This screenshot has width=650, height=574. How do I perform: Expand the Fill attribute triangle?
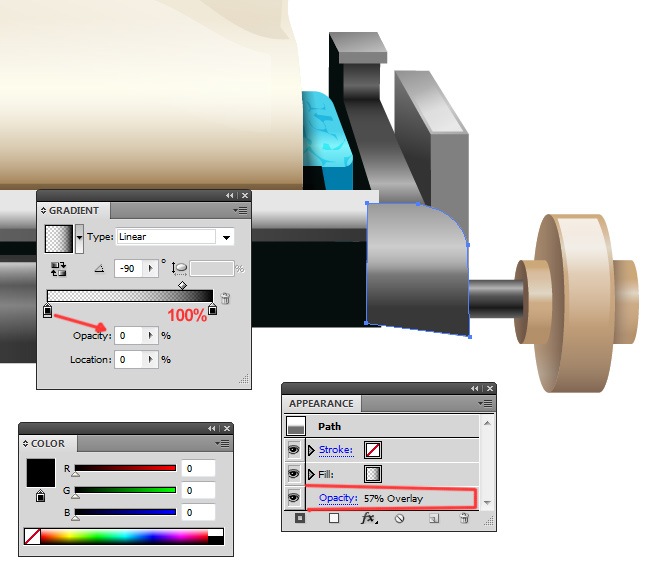tap(312, 474)
